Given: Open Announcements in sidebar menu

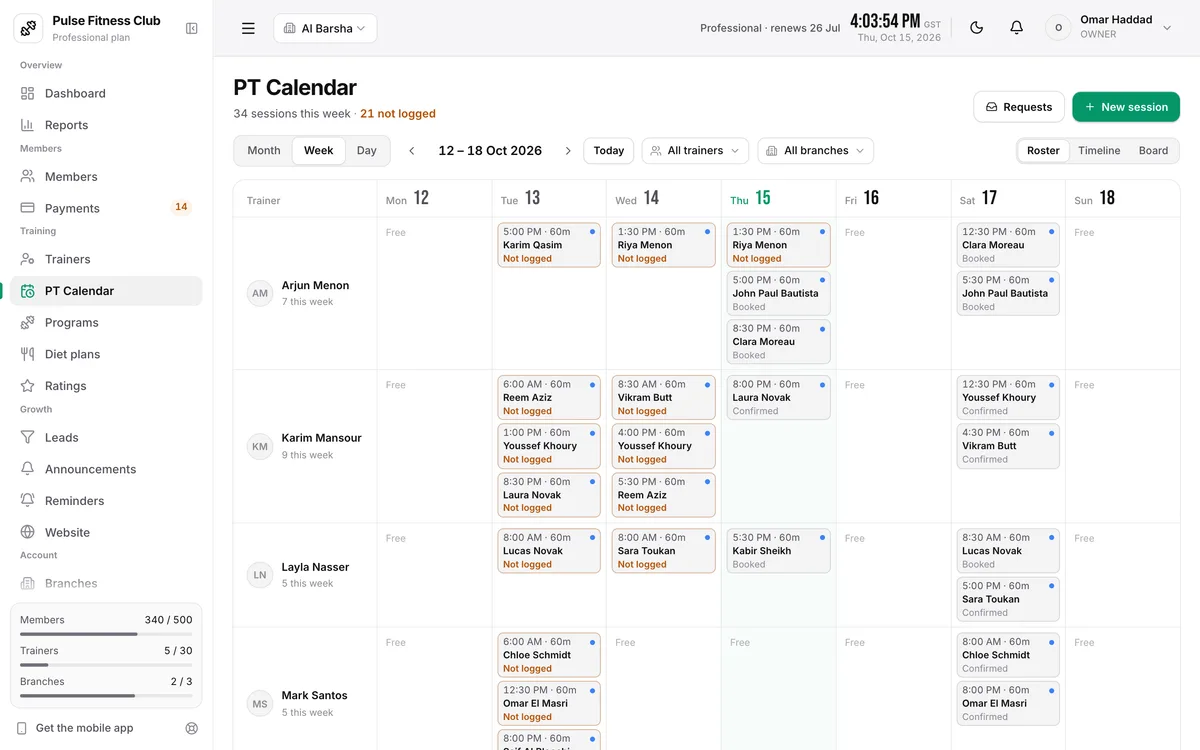Looking at the screenshot, I should point(106,469).
